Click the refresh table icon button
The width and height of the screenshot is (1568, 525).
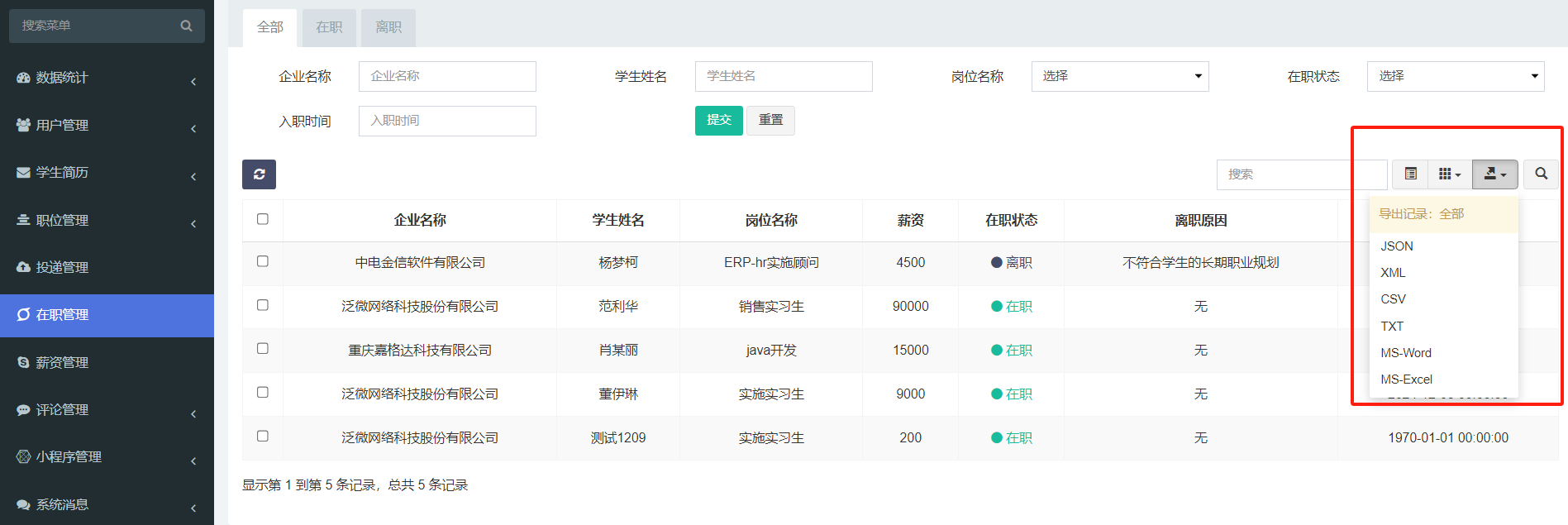[x=259, y=174]
